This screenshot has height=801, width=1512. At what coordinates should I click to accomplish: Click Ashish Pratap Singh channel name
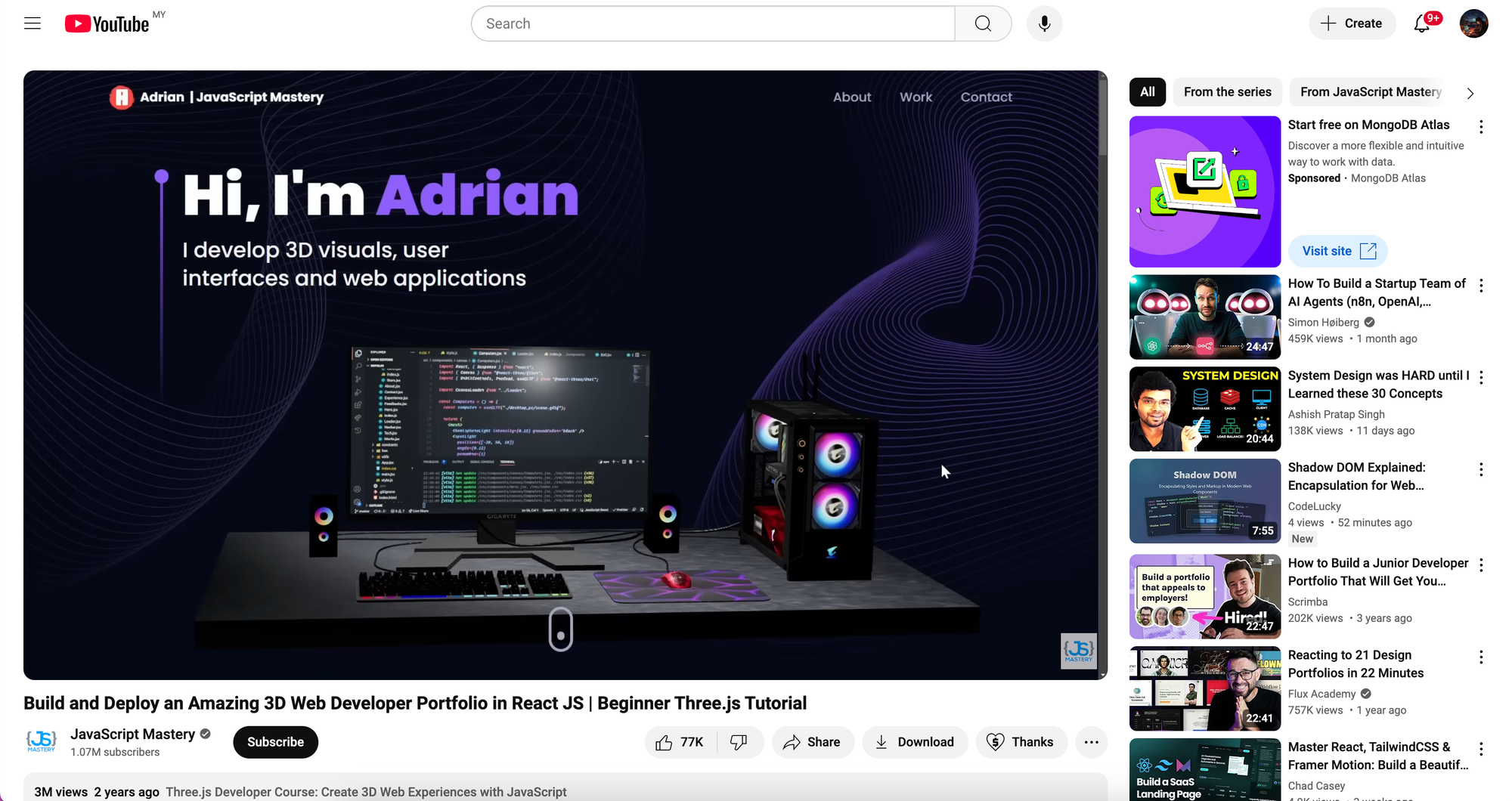(1336, 415)
